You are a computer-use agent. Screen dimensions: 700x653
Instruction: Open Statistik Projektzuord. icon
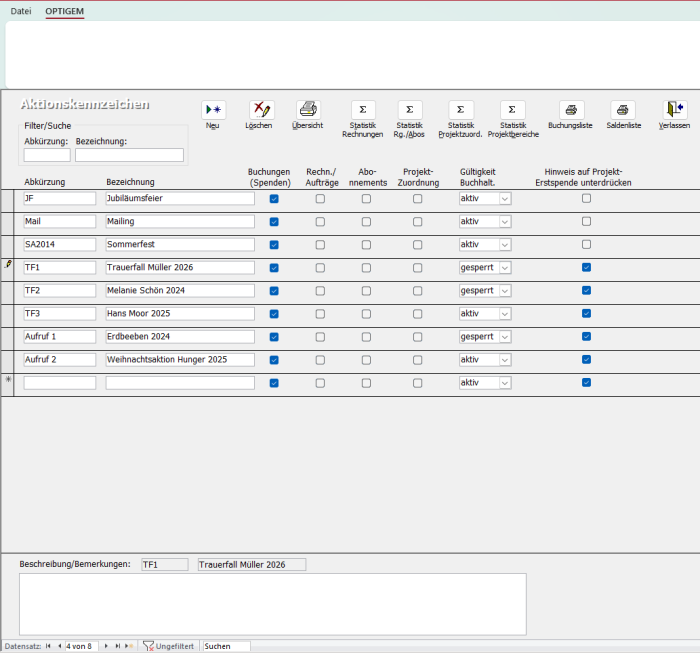click(x=460, y=110)
